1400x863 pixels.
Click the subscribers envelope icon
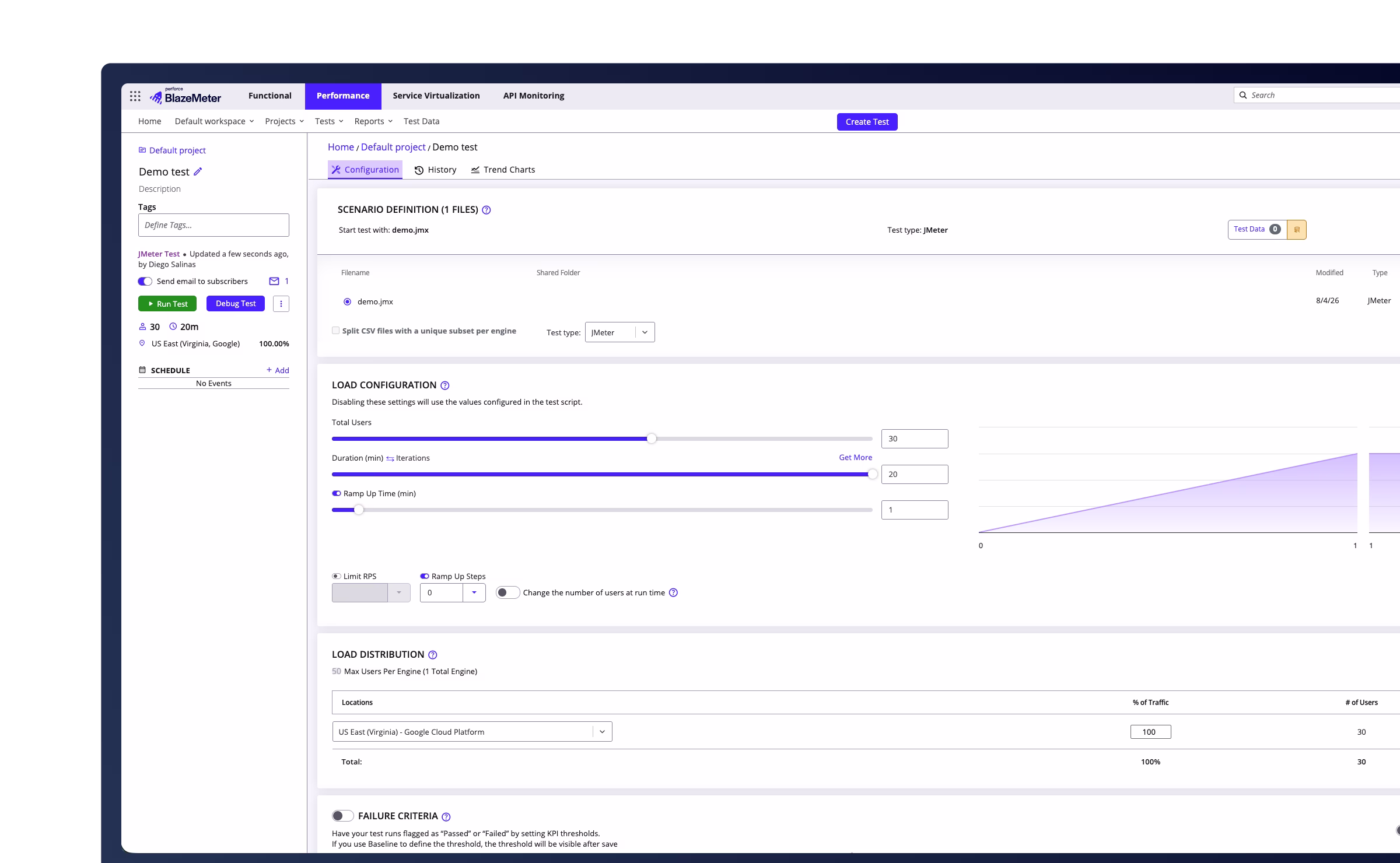tap(274, 281)
